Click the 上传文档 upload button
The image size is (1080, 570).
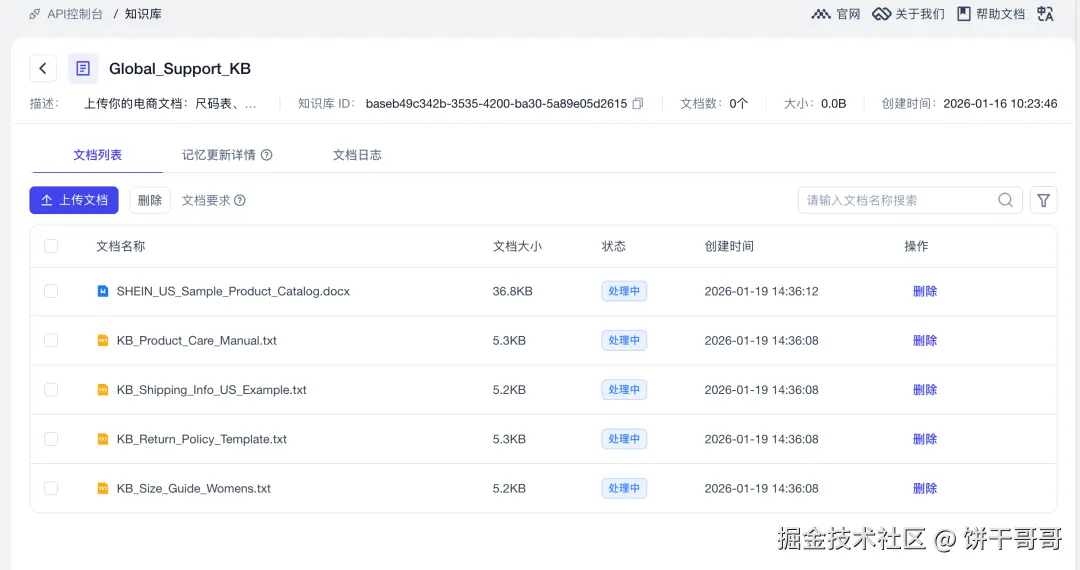(74, 200)
